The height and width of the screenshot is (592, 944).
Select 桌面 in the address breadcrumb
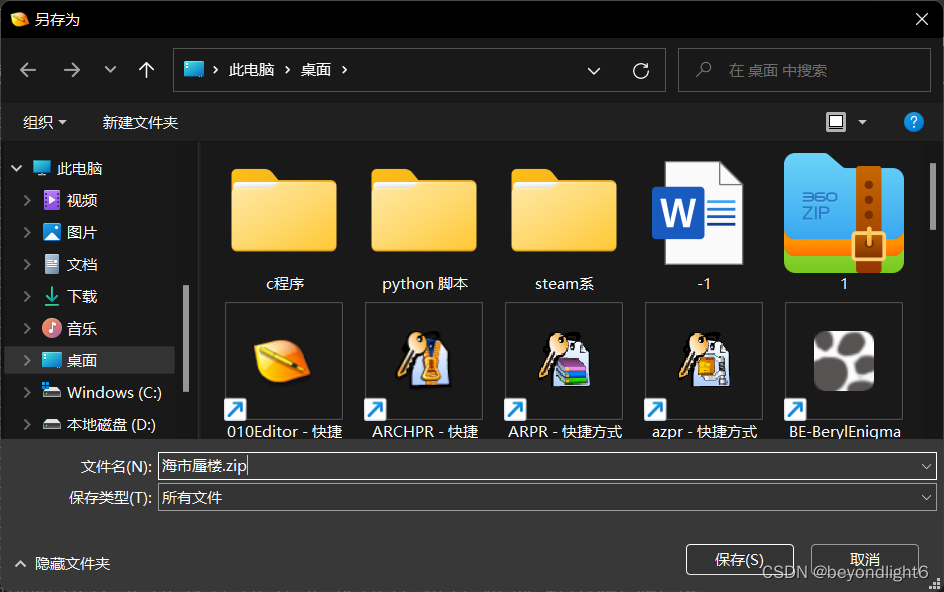click(x=315, y=70)
